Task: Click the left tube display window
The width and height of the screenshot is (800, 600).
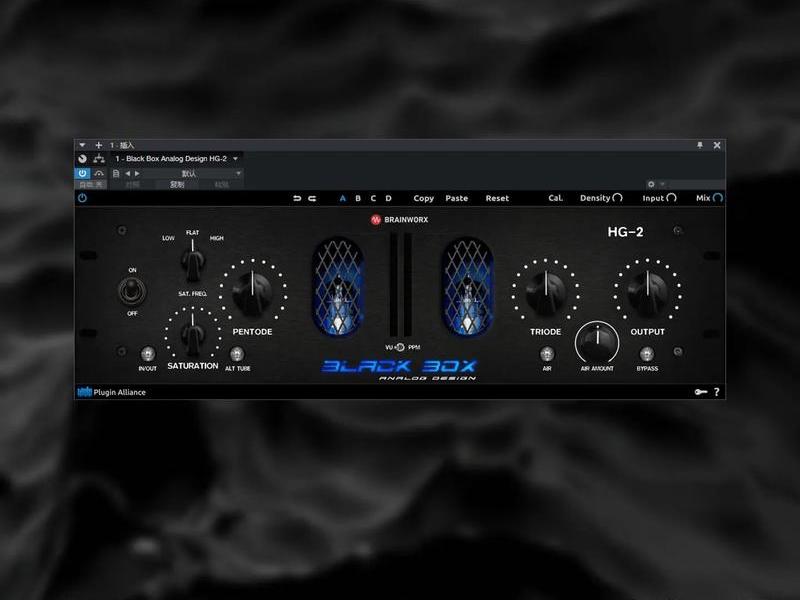Action: click(338, 287)
